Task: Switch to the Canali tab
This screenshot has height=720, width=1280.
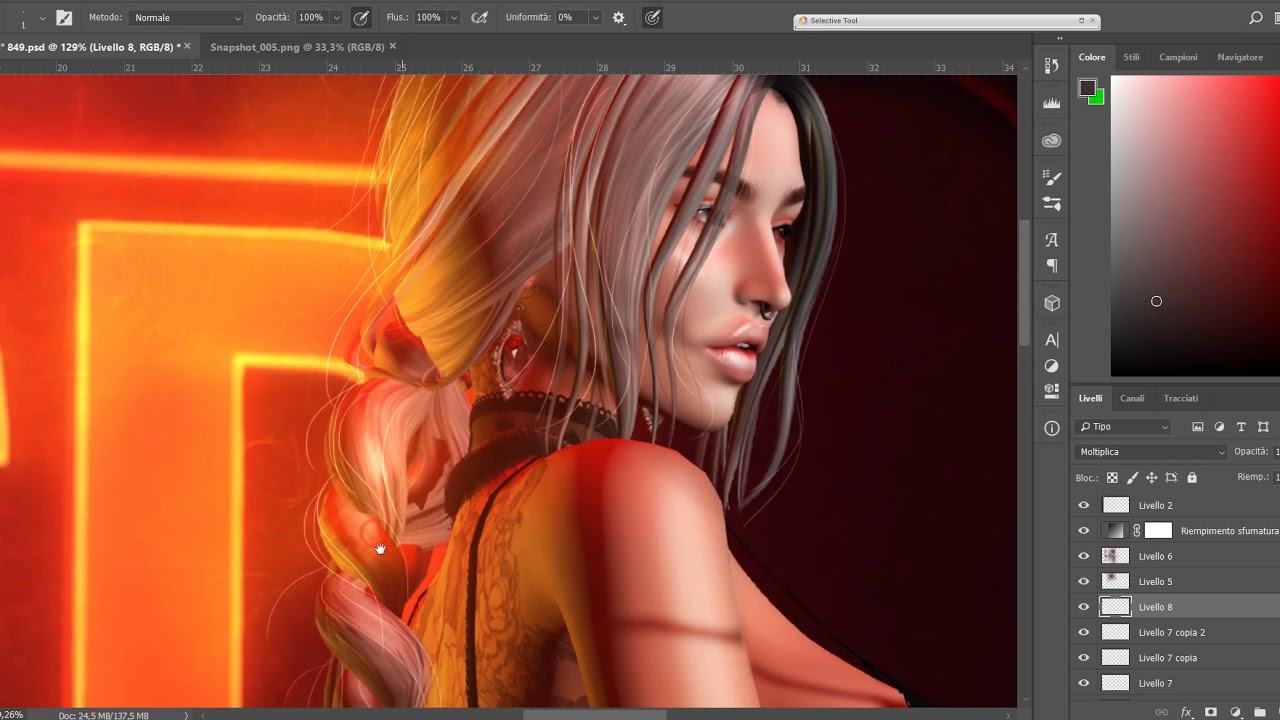Action: coord(1132,398)
